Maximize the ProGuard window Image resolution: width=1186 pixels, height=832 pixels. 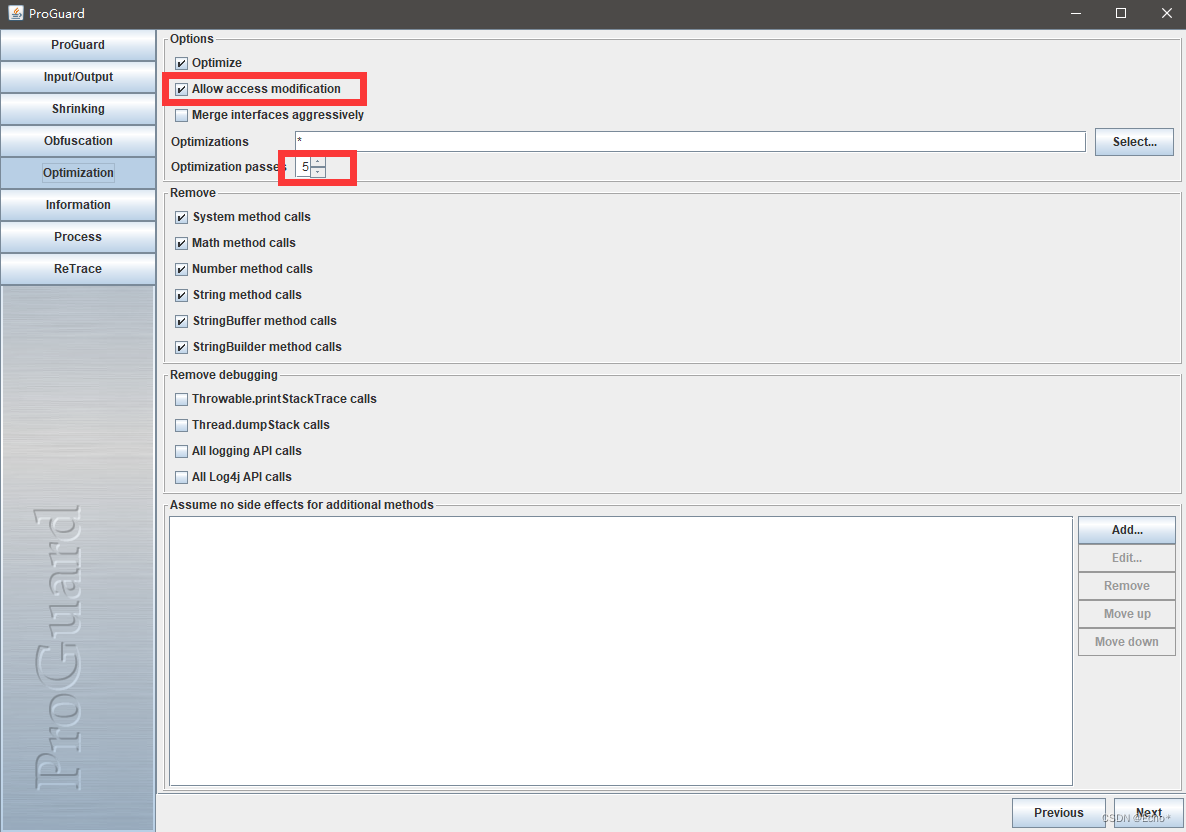[1121, 14]
